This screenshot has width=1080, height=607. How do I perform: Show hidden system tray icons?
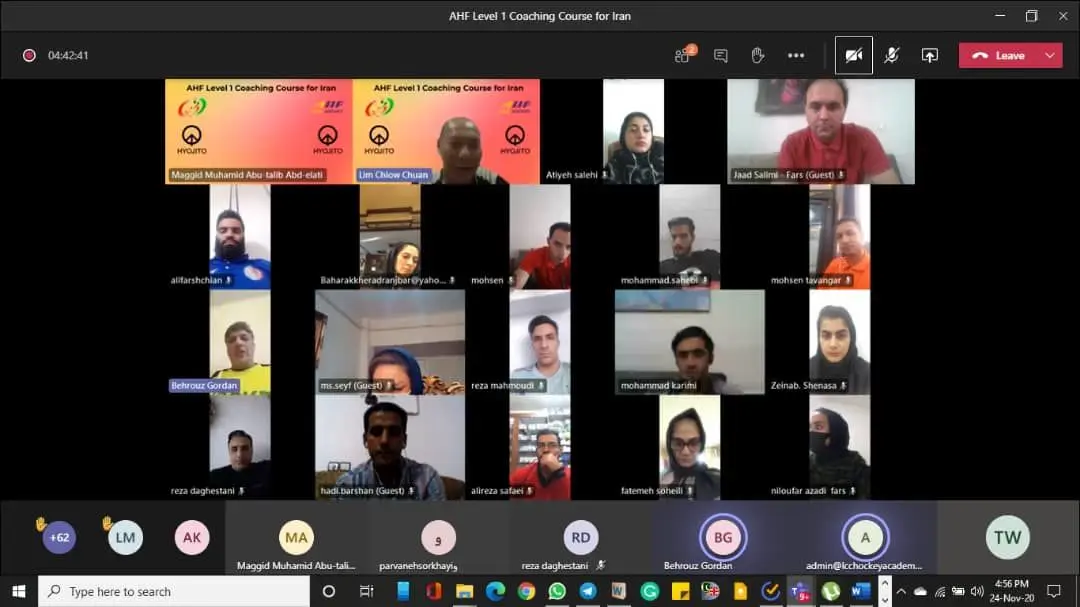[900, 591]
